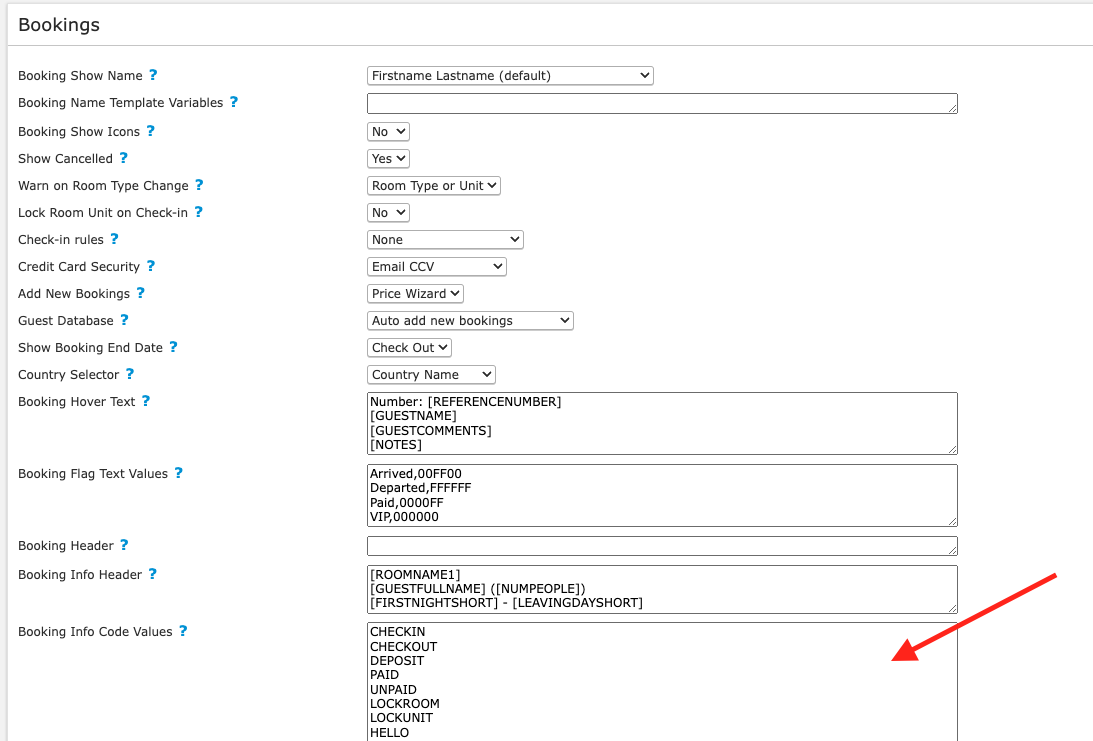Image resolution: width=1093 pixels, height=741 pixels.
Task: Open help for Booking Show Name
Action: coord(153,75)
